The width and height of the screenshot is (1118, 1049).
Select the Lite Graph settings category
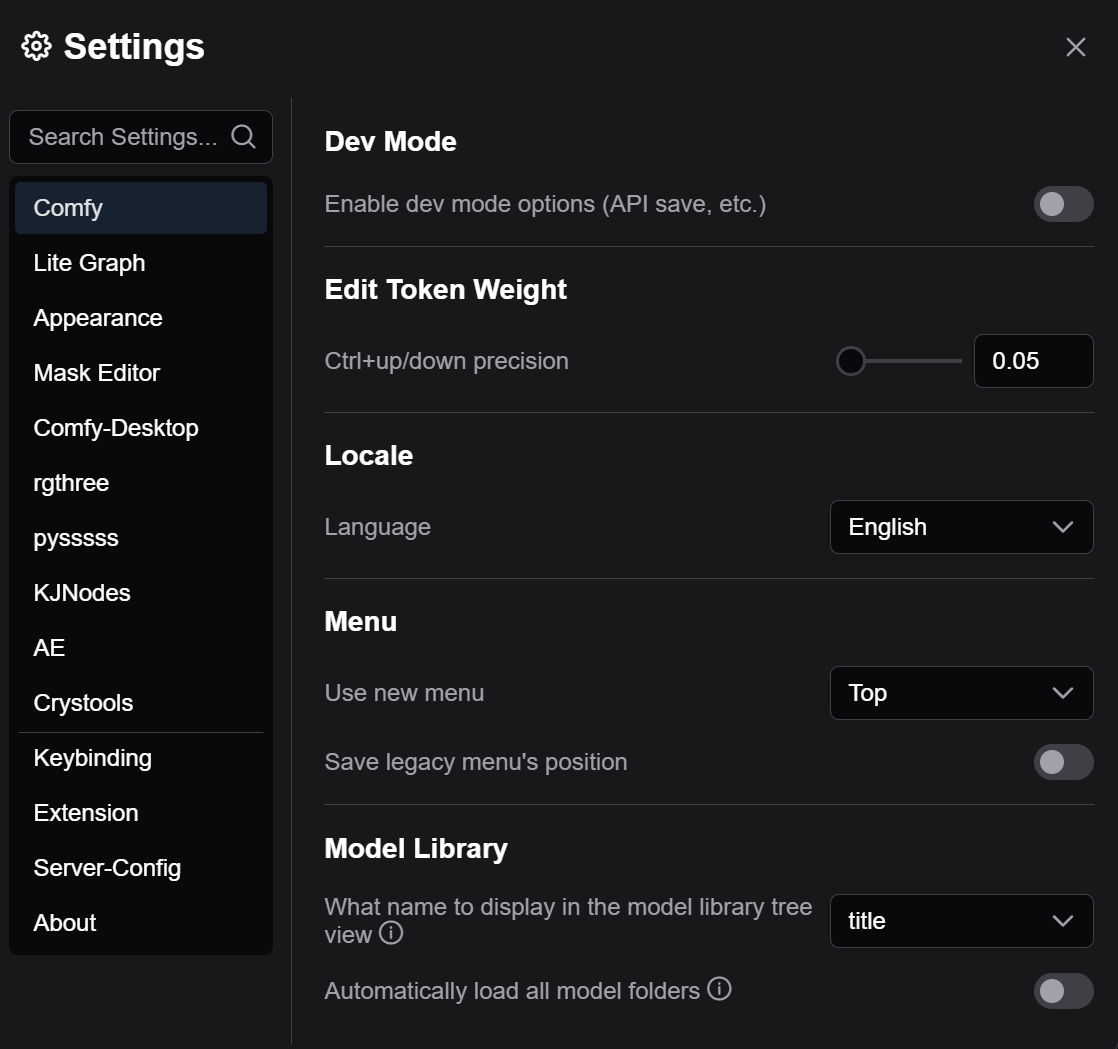coord(89,263)
